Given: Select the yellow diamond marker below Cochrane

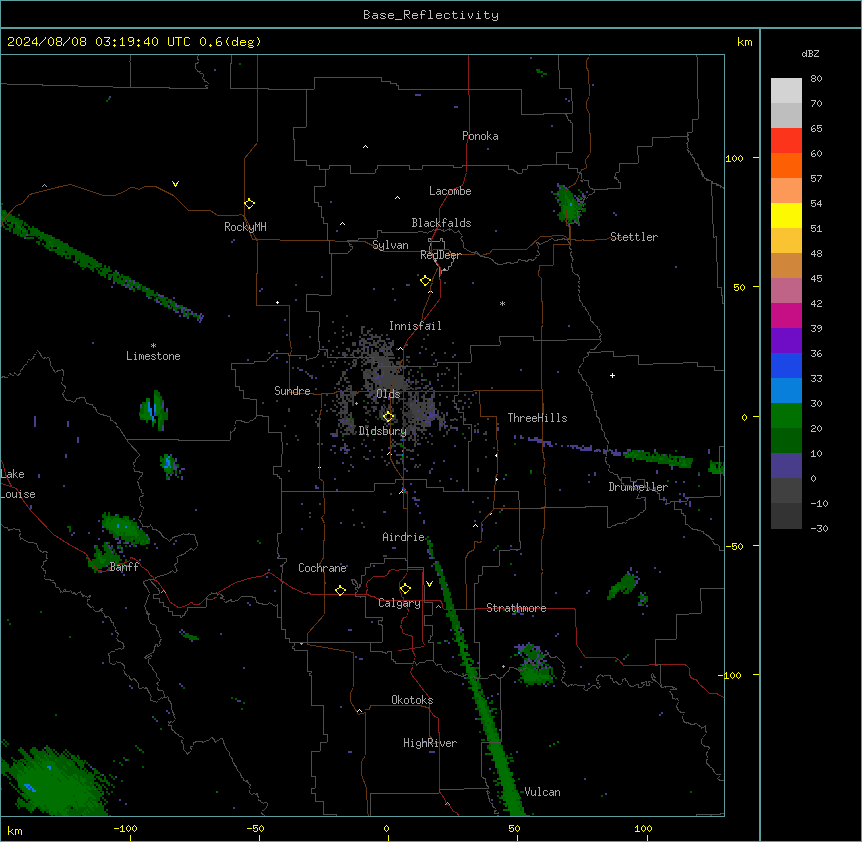Looking at the screenshot, I should 340,590.
